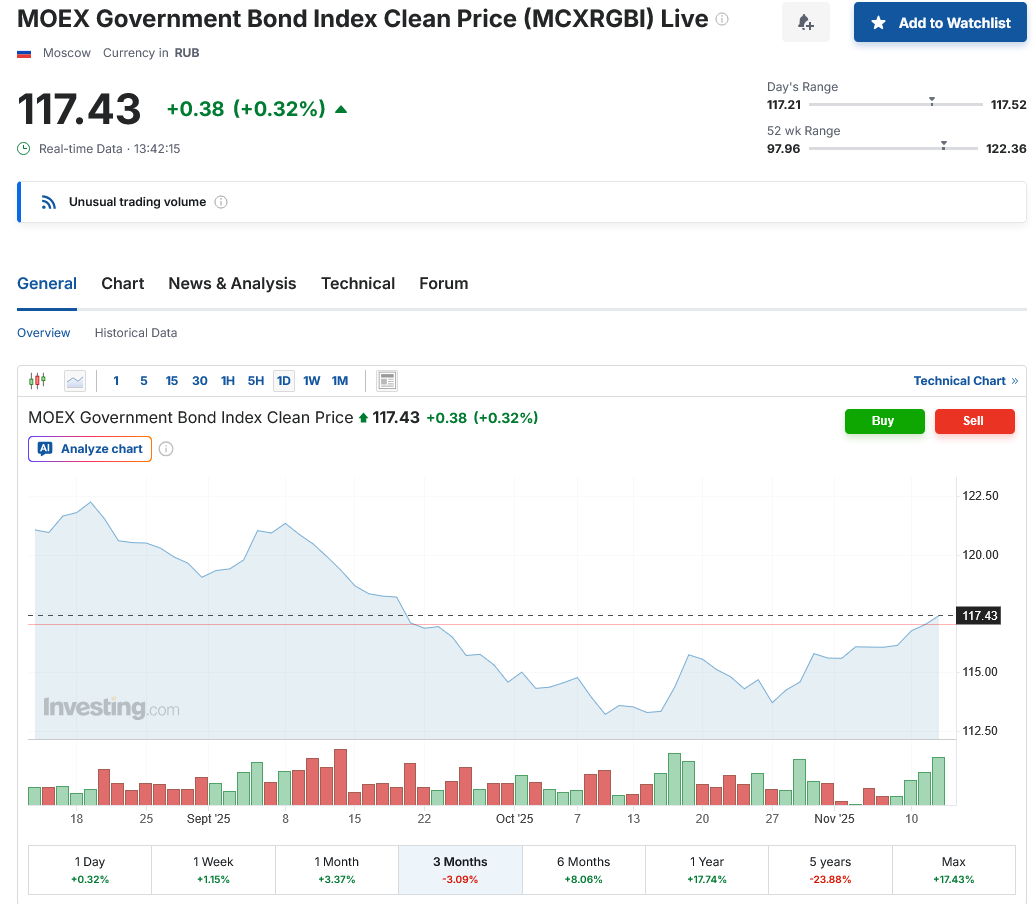
Task: Set chart interval to 5H
Action: pos(256,381)
